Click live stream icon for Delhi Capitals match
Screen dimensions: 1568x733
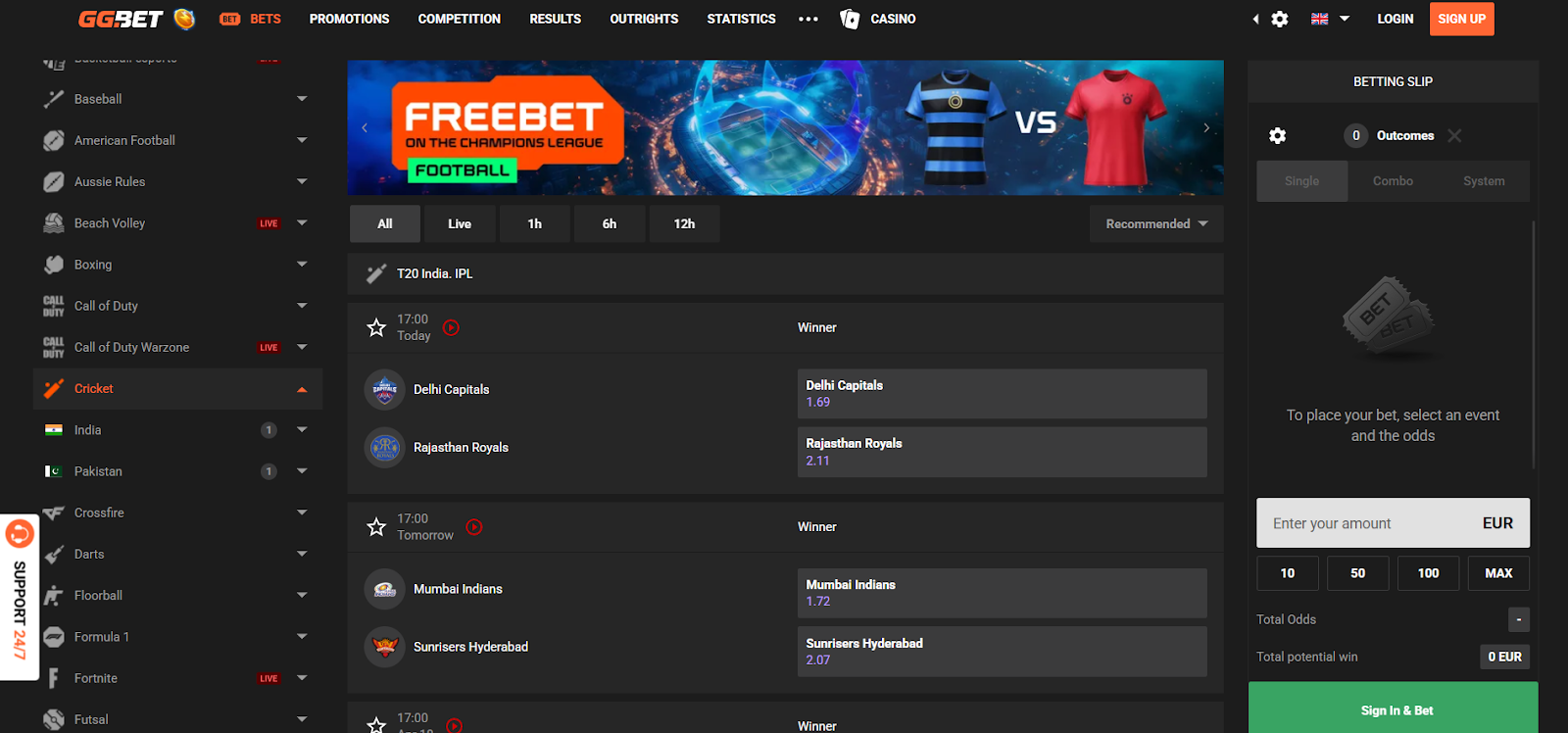(451, 327)
